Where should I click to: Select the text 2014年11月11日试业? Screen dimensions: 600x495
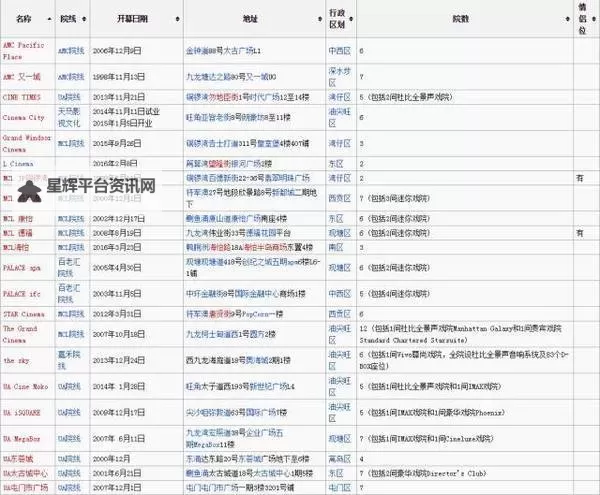pyautogui.click(x=126, y=112)
